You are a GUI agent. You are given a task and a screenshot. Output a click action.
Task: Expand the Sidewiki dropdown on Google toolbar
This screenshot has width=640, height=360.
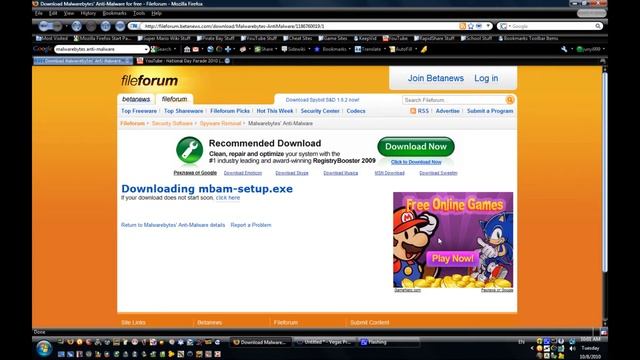[x=309, y=49]
